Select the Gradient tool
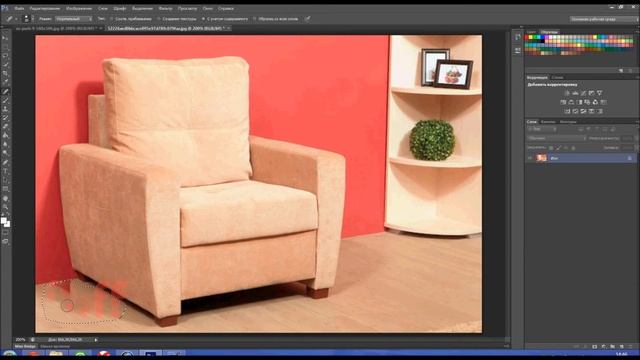The width and height of the screenshot is (640, 360). coord(5,136)
